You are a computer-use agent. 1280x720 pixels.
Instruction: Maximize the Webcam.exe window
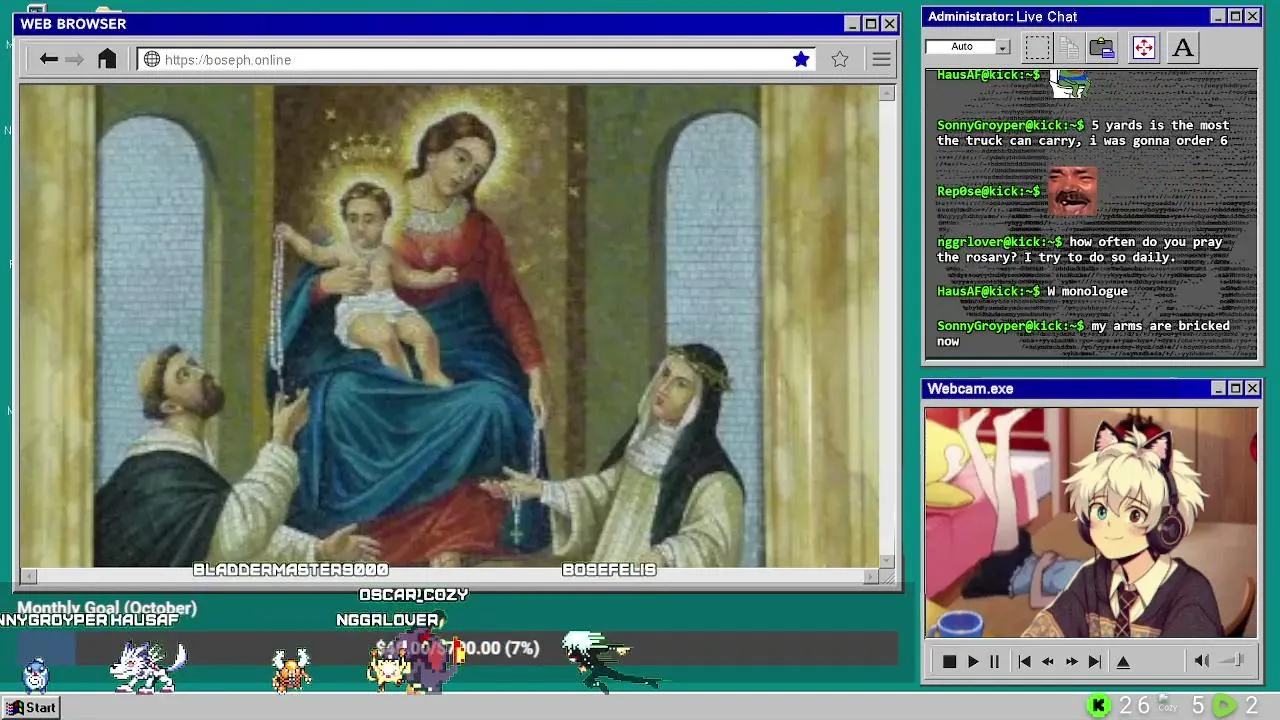pyautogui.click(x=1235, y=388)
